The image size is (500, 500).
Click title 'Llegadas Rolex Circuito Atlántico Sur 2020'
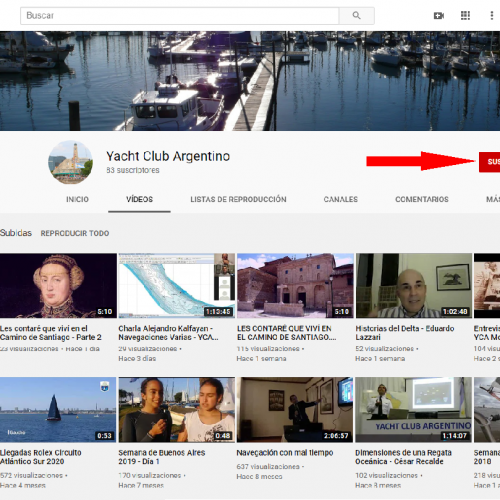click(41, 457)
